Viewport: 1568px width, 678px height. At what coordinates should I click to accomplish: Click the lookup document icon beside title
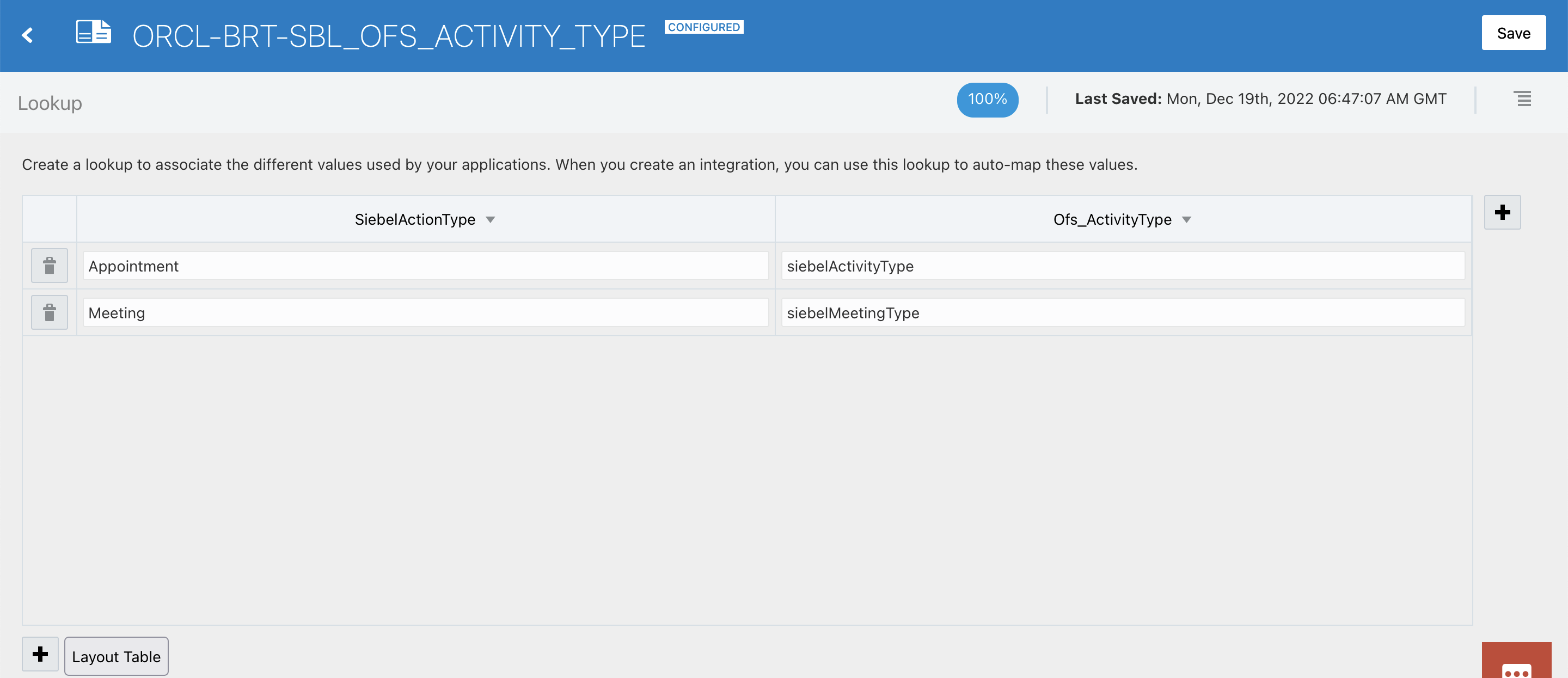click(93, 32)
